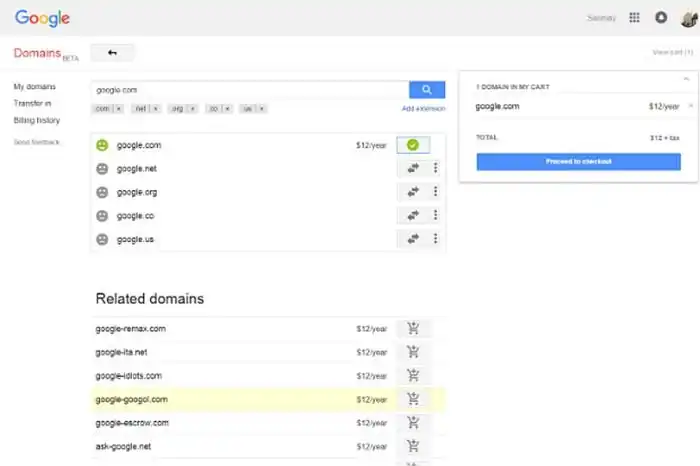
Task: Remove the .org extension filter chip
Action: coord(190,108)
